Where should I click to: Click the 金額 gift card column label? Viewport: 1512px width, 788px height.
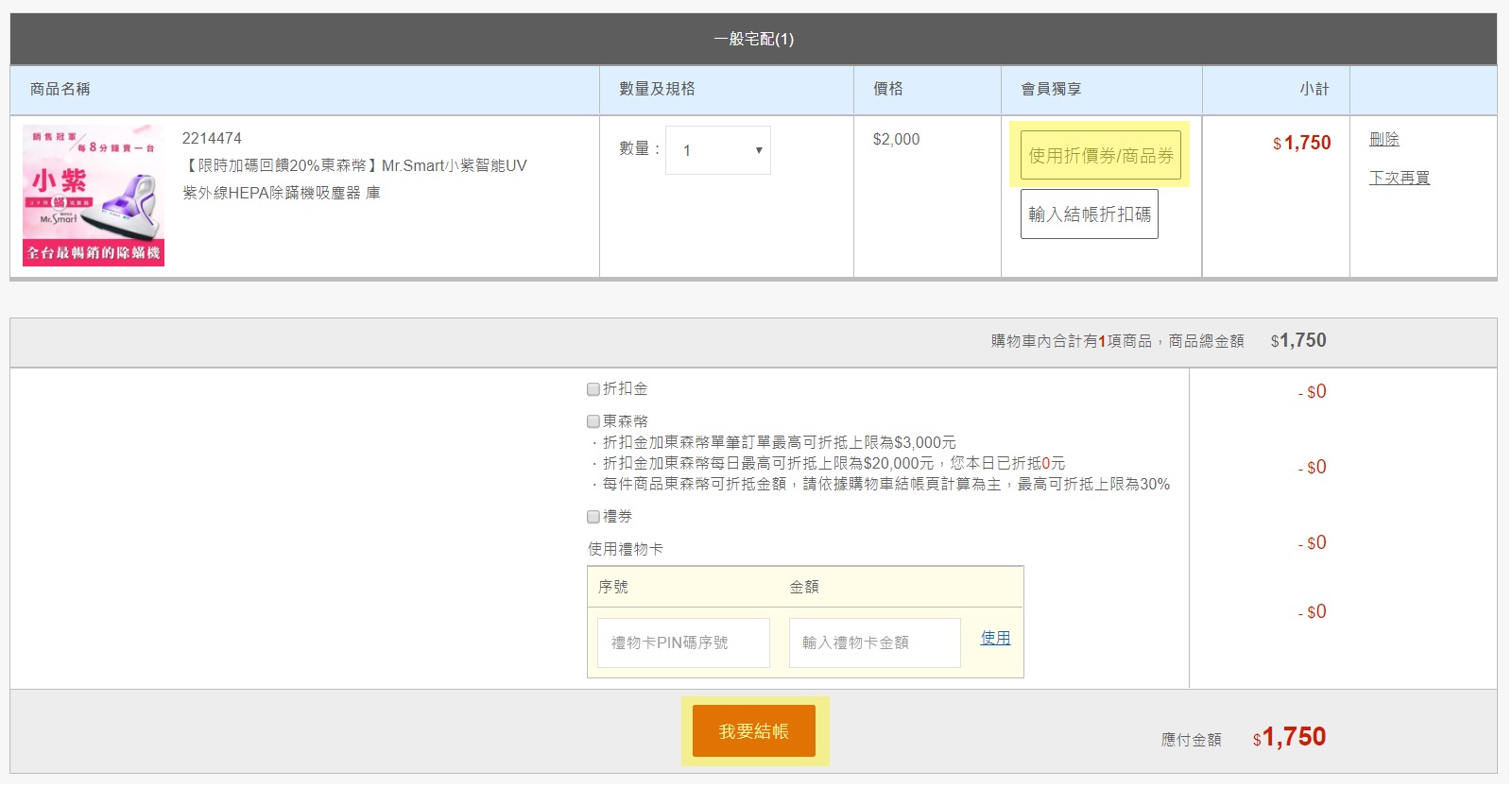click(804, 587)
